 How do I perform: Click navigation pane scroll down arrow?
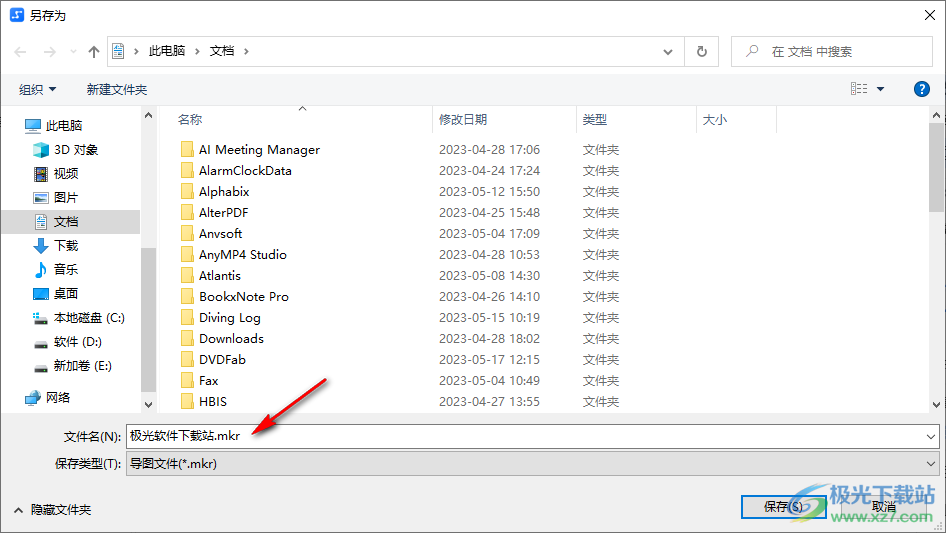148,404
